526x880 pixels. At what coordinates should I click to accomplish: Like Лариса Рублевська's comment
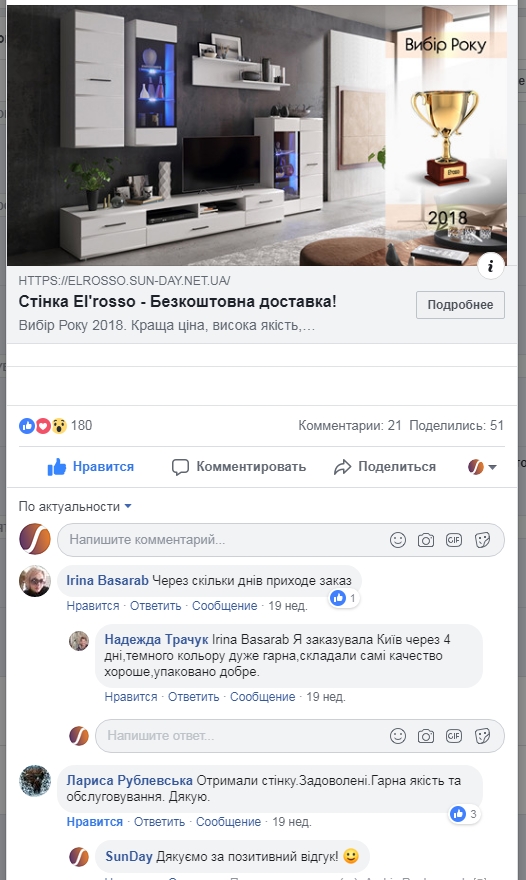tap(94, 822)
